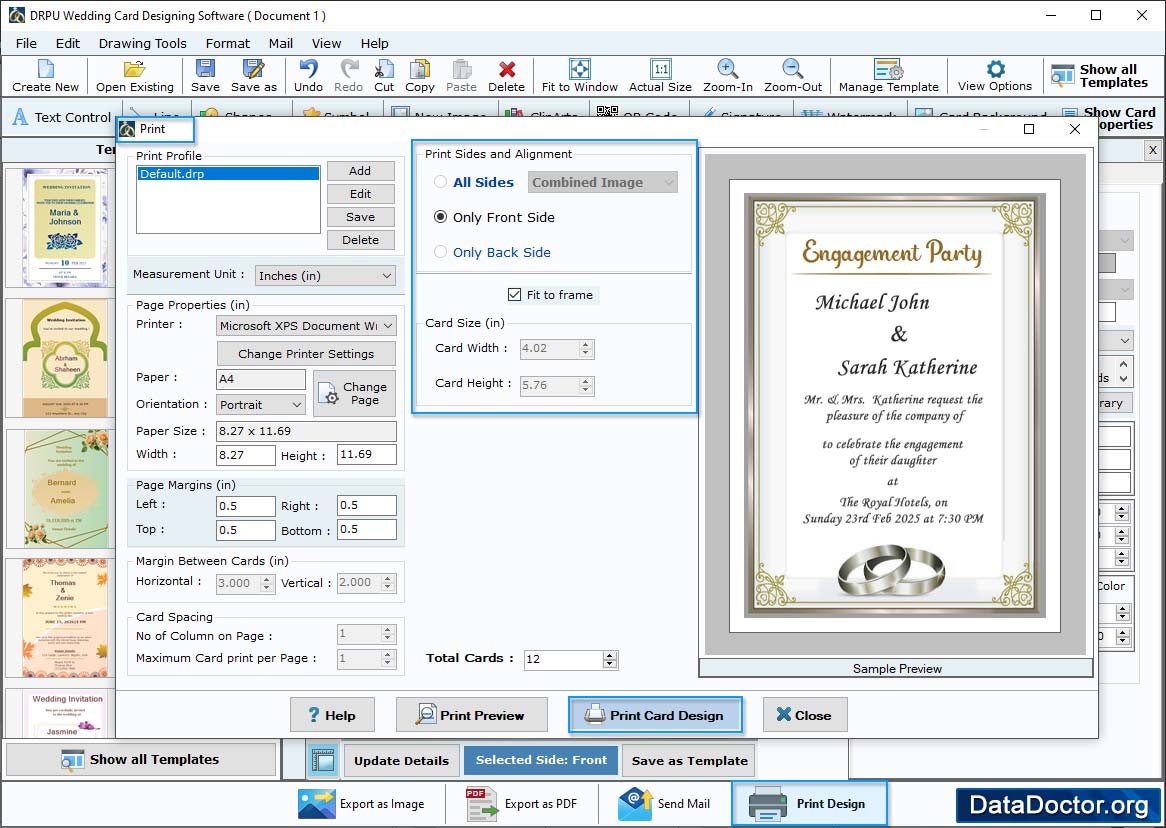The width and height of the screenshot is (1166, 828).
Task: Click the red Delete icon
Action: coord(506,76)
